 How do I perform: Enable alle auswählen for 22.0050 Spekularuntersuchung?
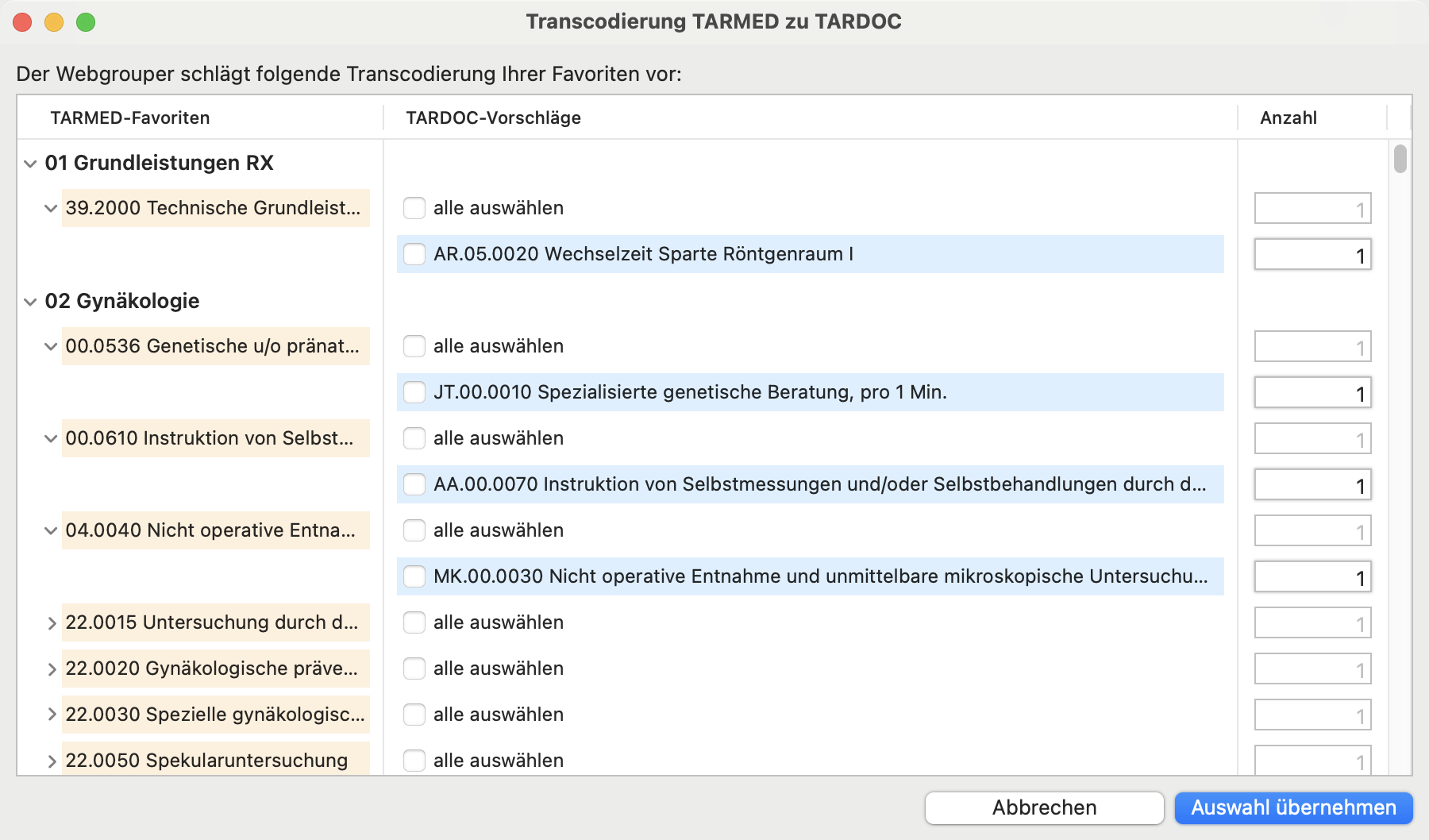coord(414,760)
